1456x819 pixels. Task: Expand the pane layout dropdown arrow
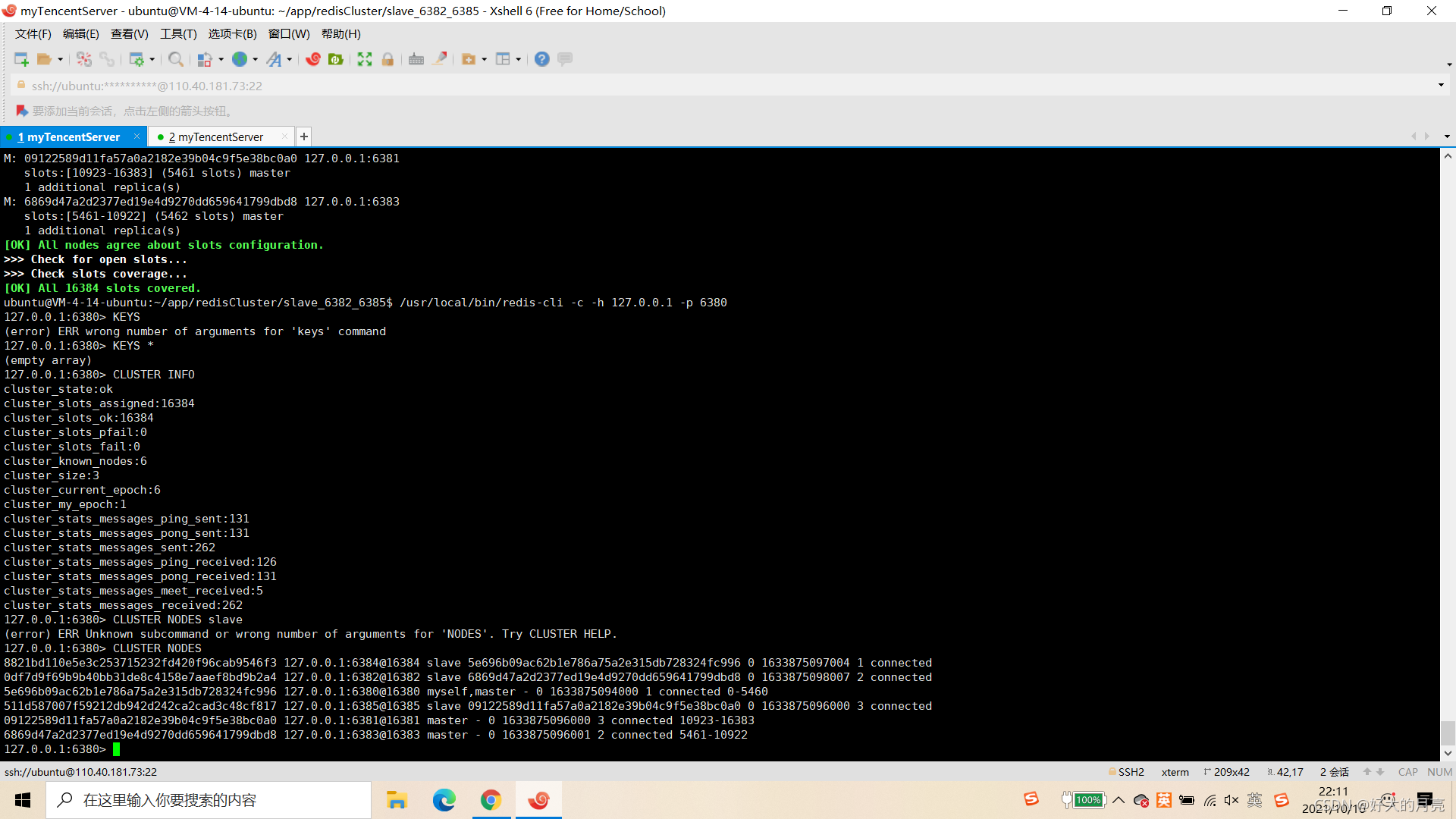(x=518, y=59)
